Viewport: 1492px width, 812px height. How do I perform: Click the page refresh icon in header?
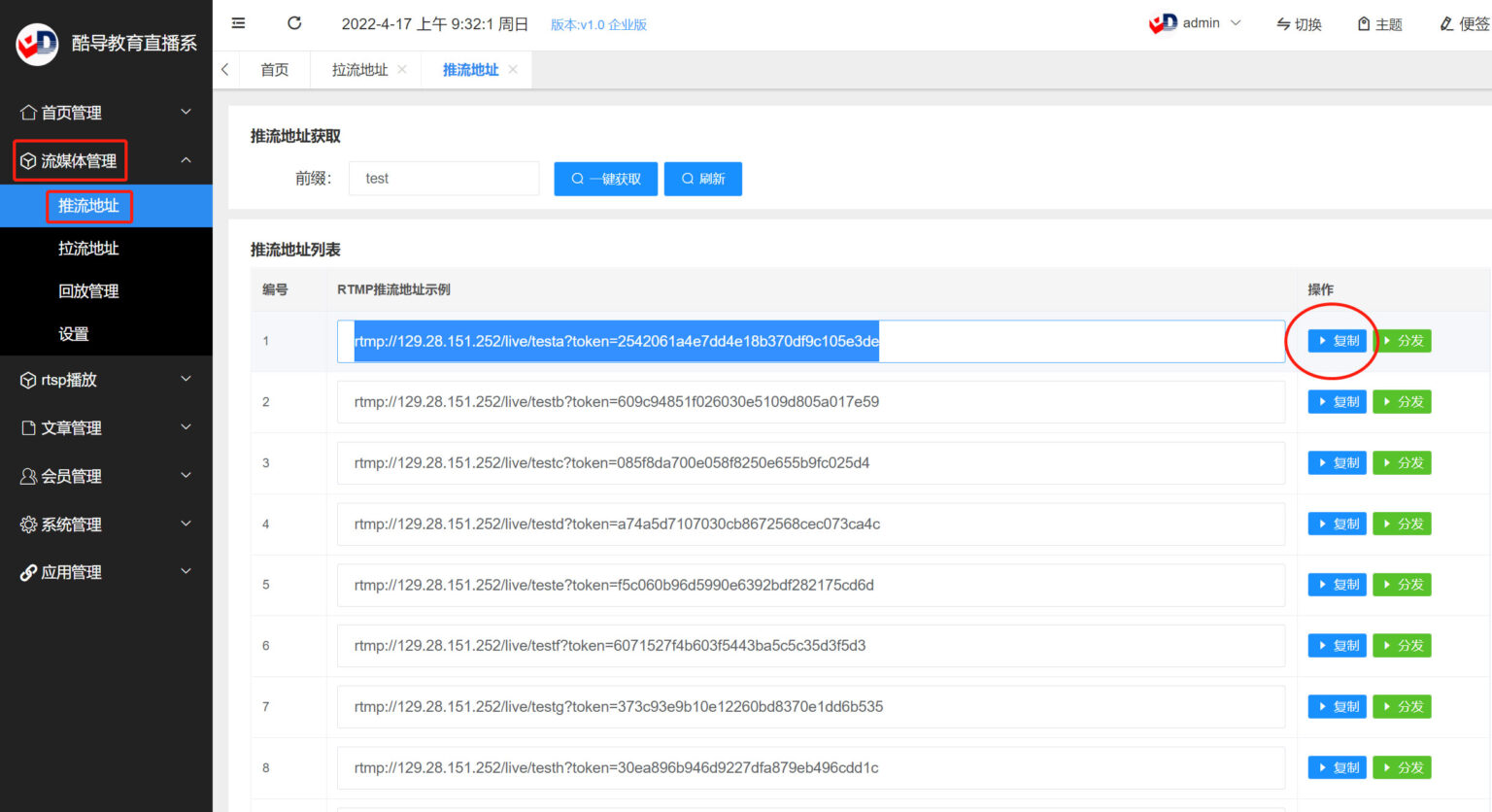(x=294, y=23)
